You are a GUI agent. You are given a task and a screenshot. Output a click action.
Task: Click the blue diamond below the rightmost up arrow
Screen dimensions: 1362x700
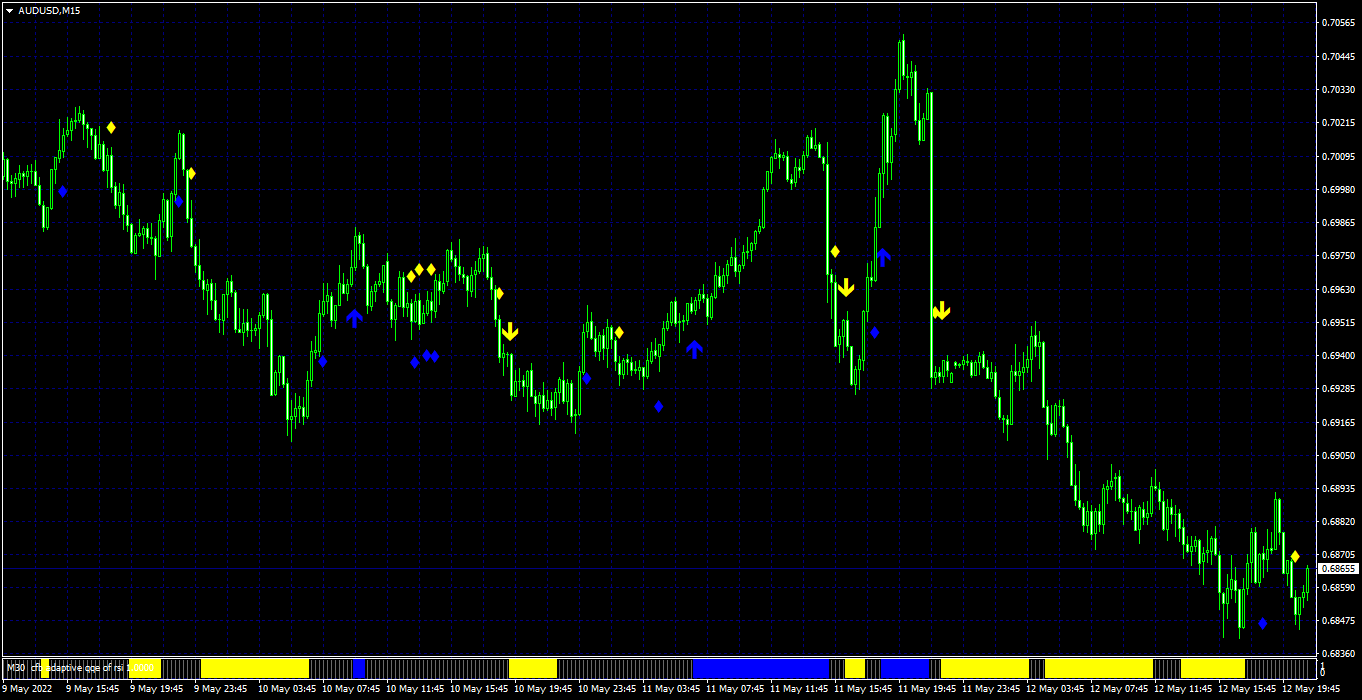point(874,332)
